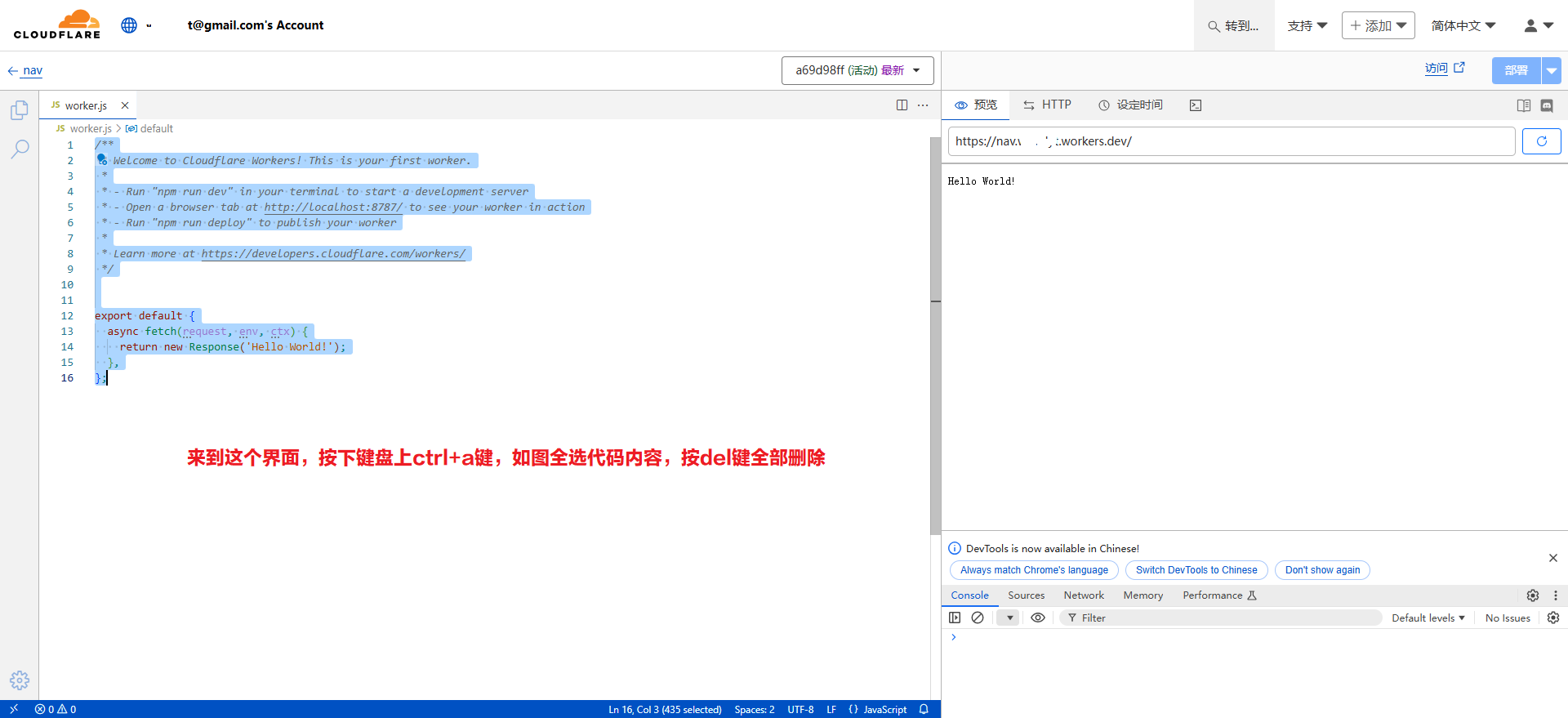1568x718 pixels.
Task: Split the editor with the split icon
Action: tap(902, 105)
